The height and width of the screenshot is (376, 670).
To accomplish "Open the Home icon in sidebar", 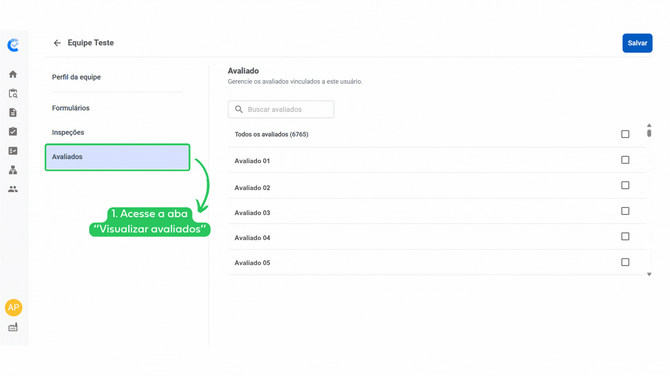I will [x=13, y=74].
